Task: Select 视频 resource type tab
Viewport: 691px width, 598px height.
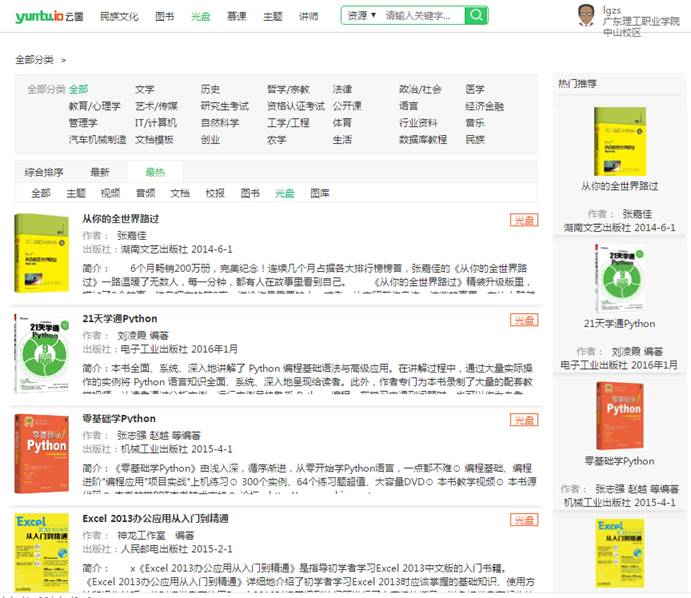Action: coord(111,193)
